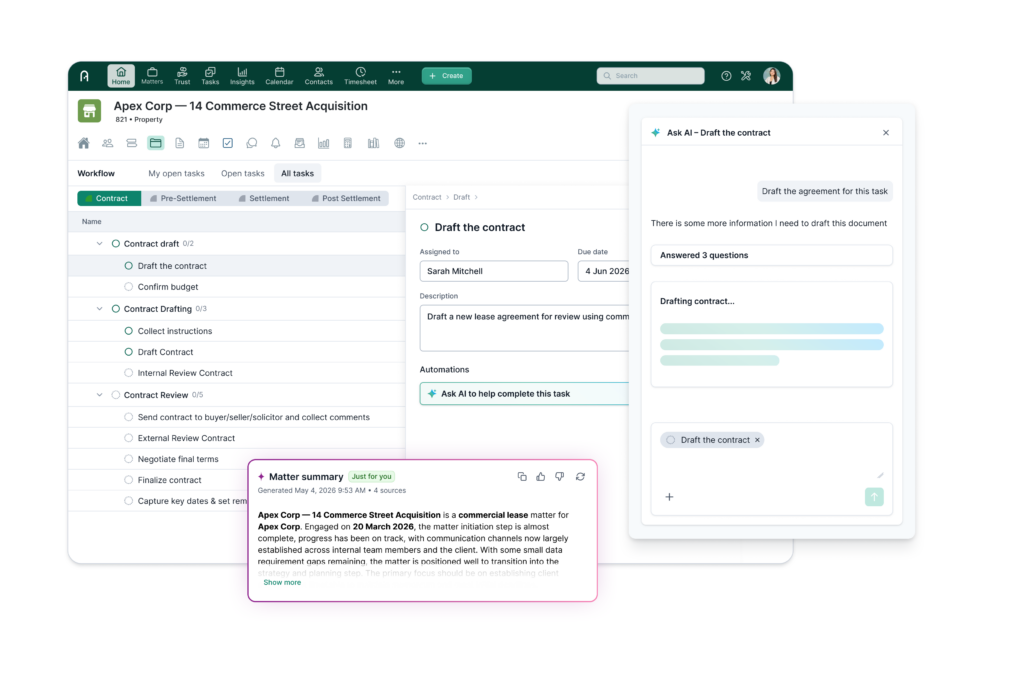The width and height of the screenshot is (1024, 679).
Task: Remove the Draft the contract chip
Action: (758, 440)
